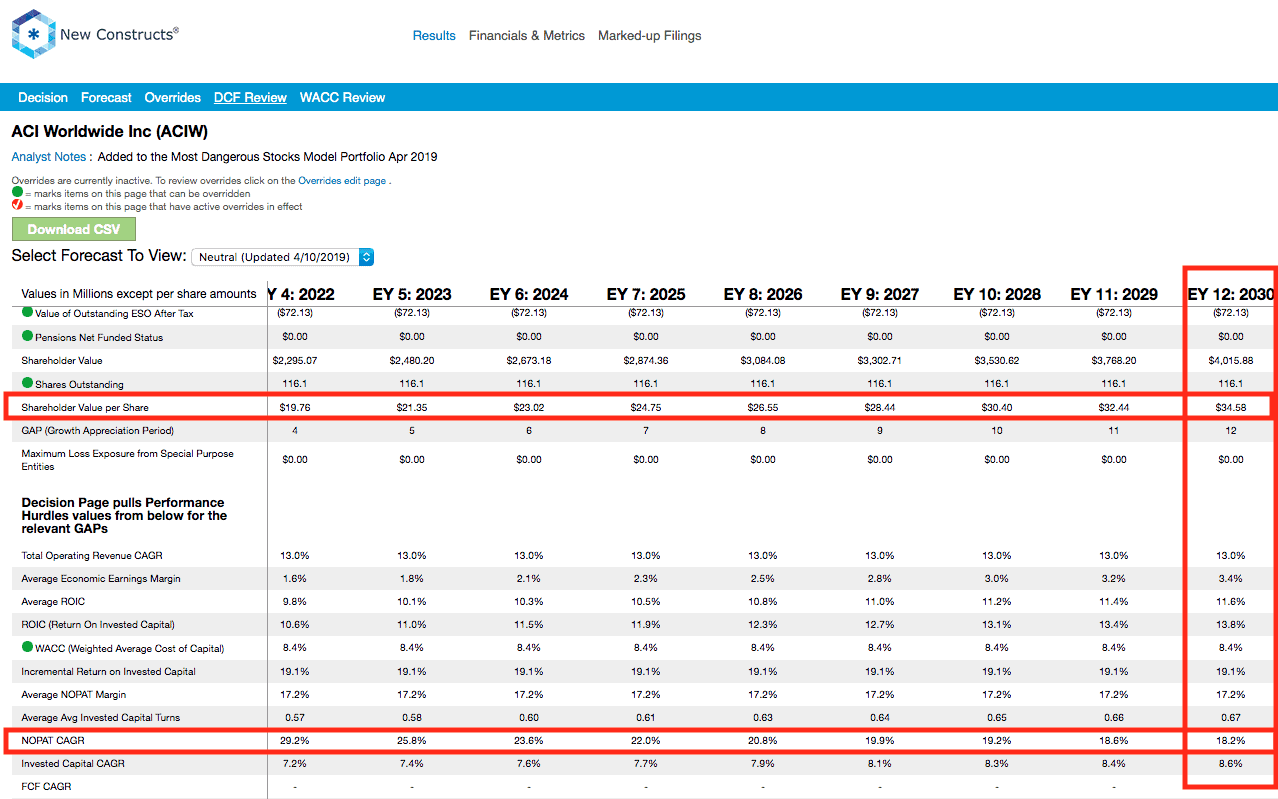This screenshot has height=799, width=1278.
Task: Switch to the WACC Review tab
Action: click(x=342, y=97)
